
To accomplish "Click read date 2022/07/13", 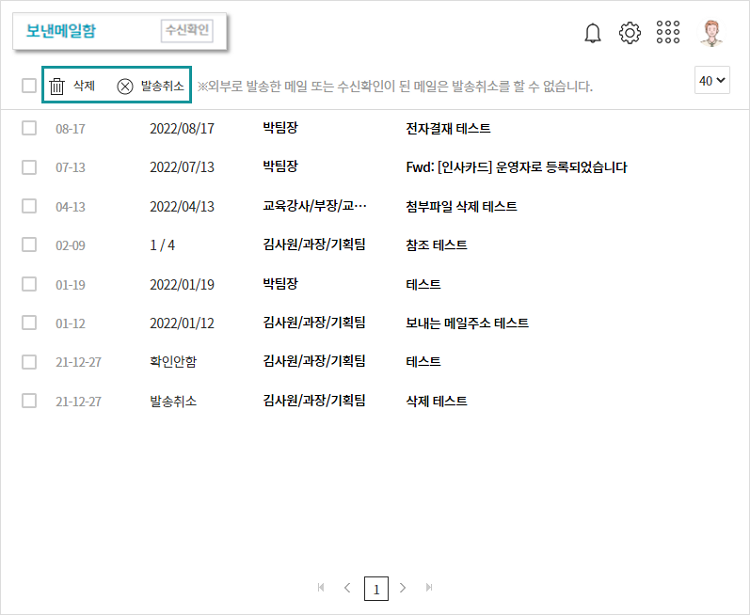I will coord(182,167).
